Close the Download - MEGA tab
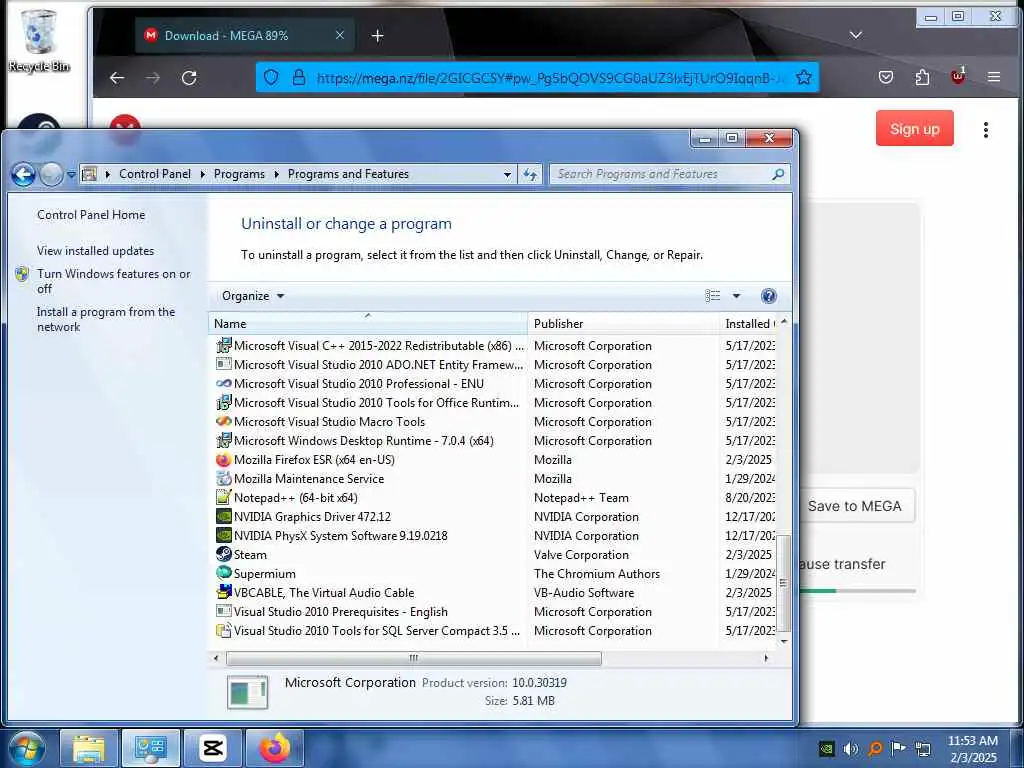 click(x=340, y=35)
